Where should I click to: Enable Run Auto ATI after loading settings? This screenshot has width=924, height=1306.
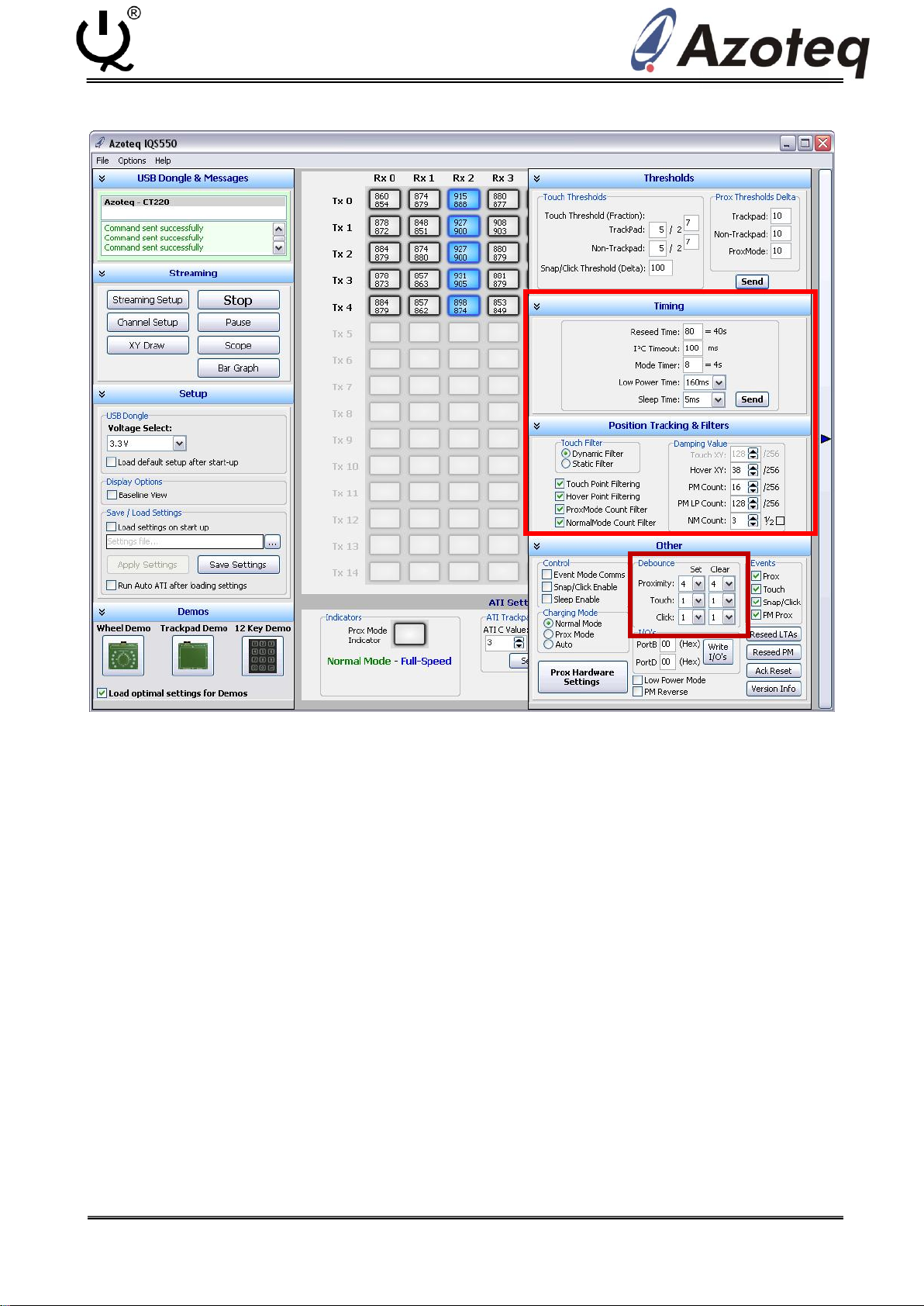112,586
